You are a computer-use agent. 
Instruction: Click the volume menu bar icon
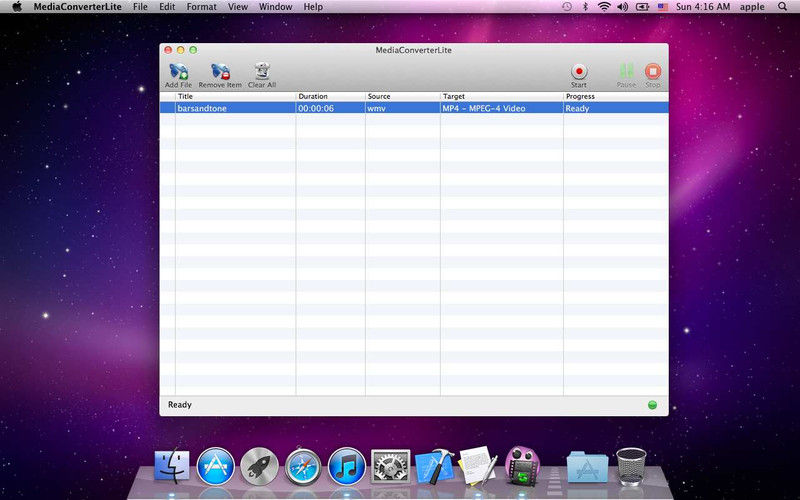(622, 7)
